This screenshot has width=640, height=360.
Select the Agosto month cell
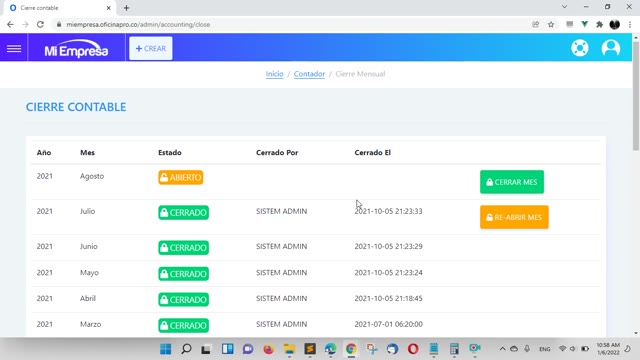coord(92,176)
